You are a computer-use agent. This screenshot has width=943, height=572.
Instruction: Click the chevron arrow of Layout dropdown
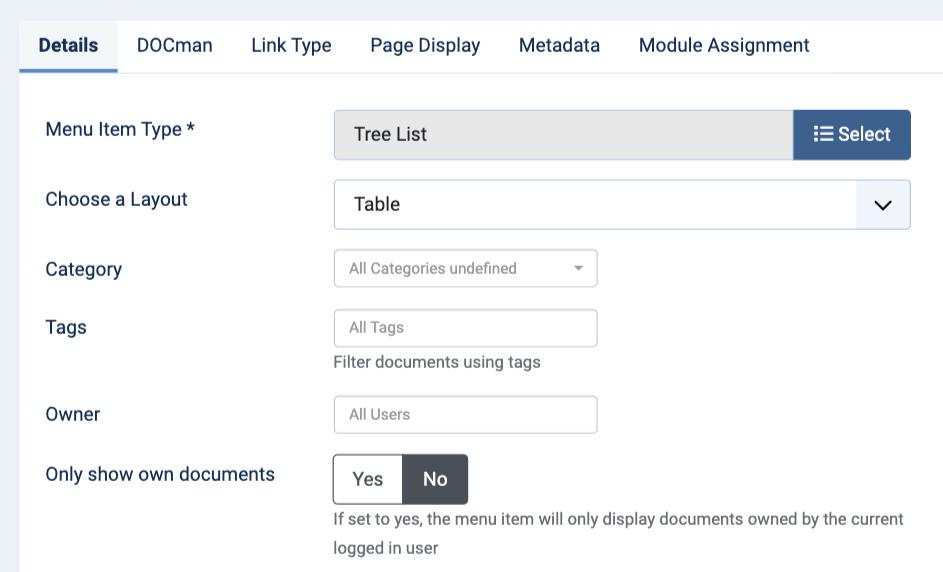click(x=882, y=205)
